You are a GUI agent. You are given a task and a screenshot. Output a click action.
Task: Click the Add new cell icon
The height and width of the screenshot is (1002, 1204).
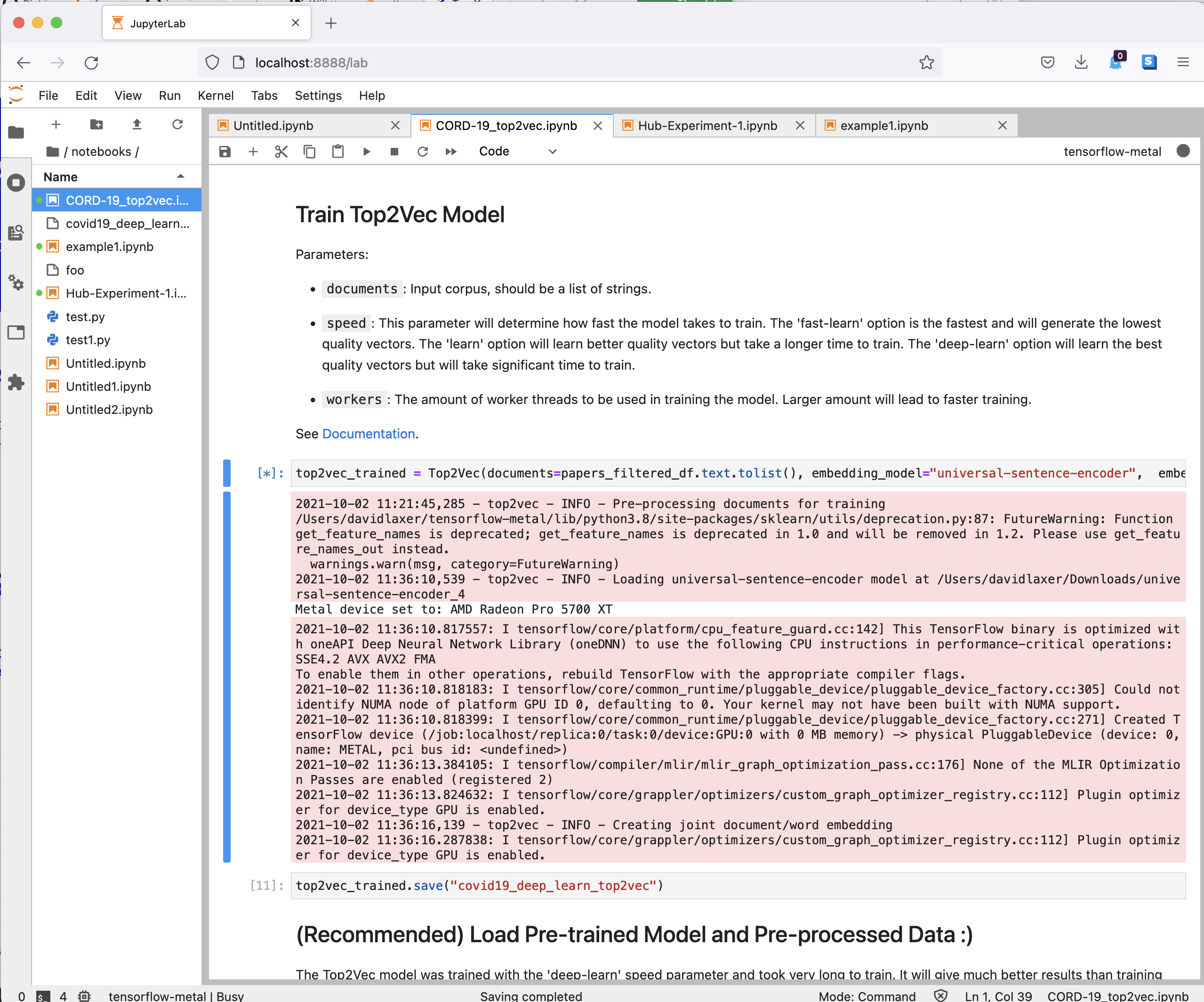tap(253, 151)
